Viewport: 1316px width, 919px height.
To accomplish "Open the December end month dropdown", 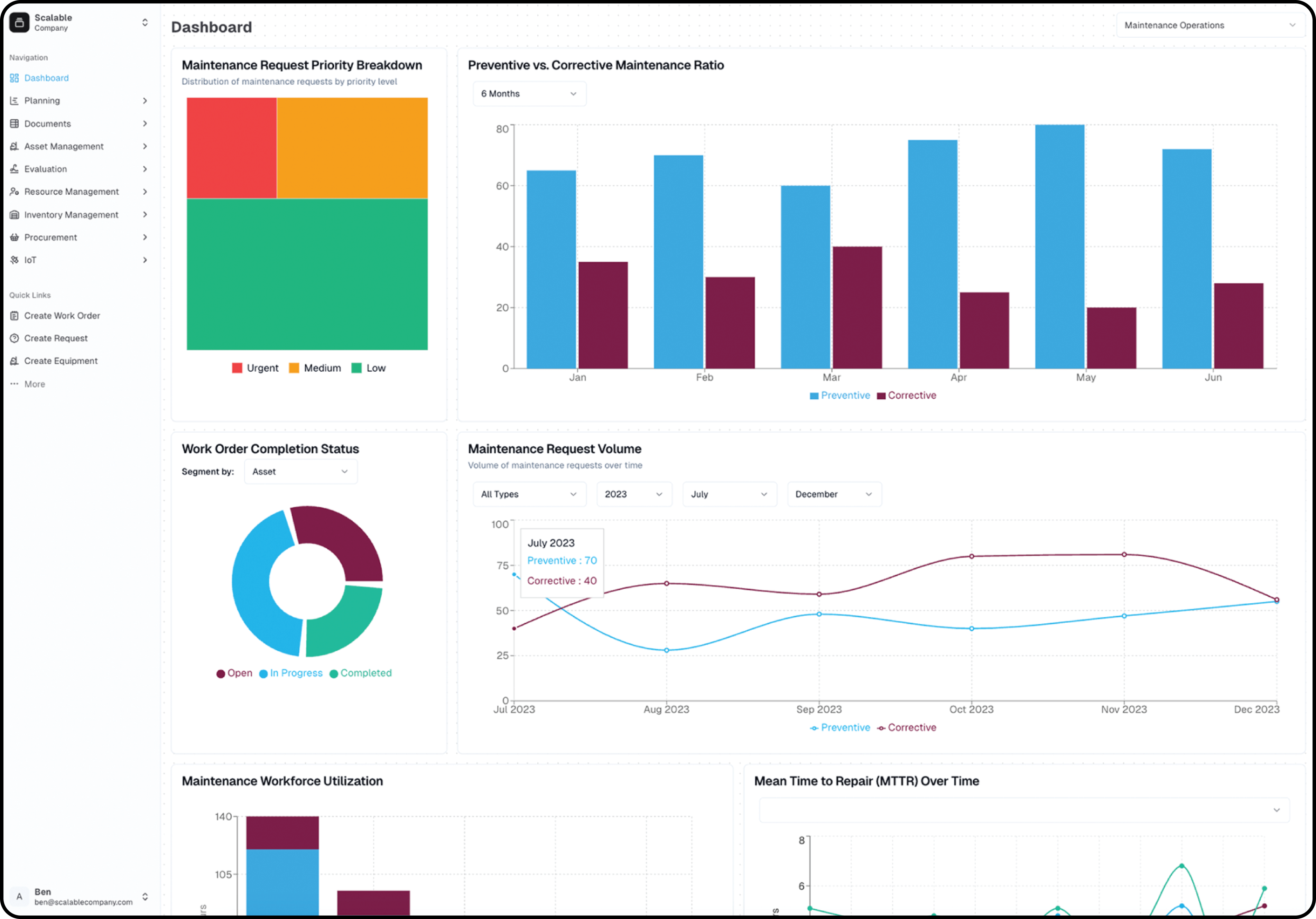I will (x=834, y=494).
